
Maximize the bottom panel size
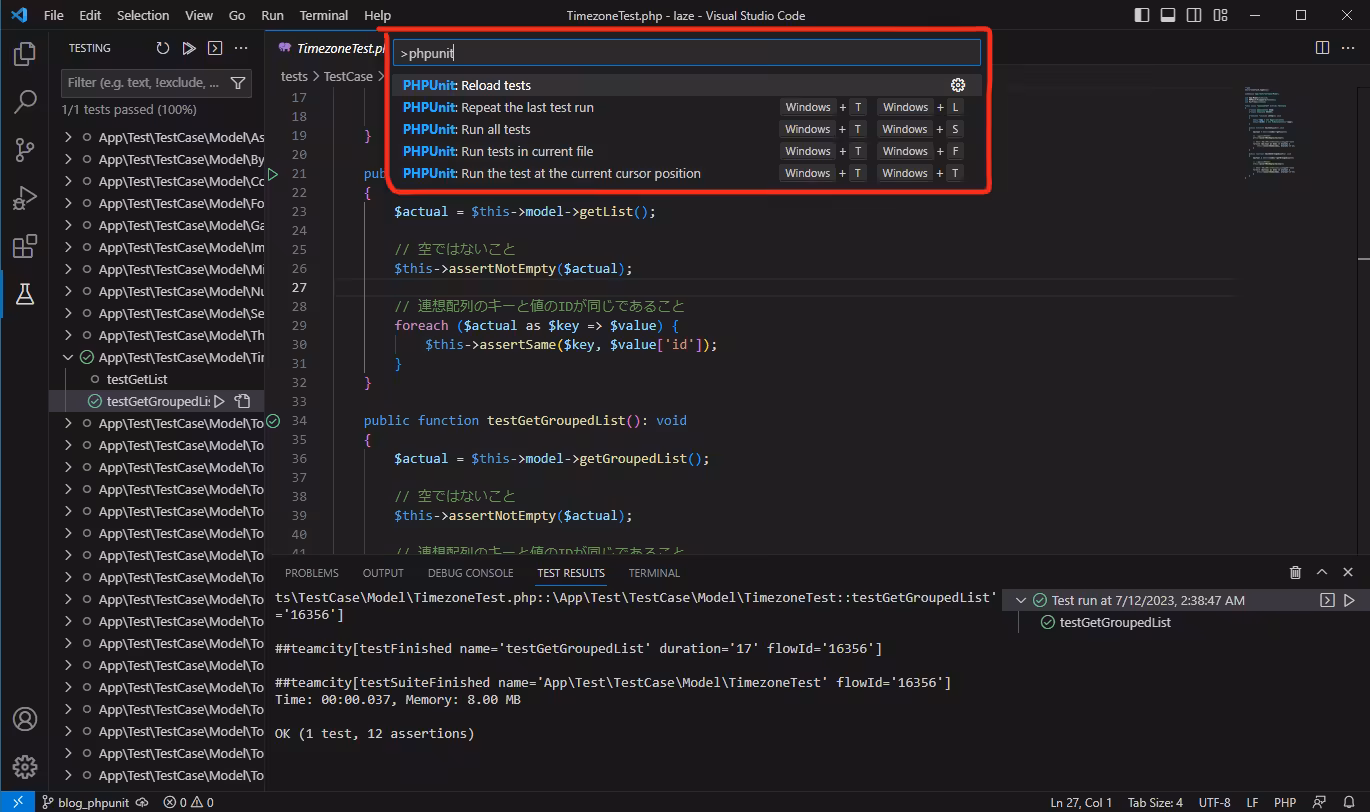pos(1322,573)
